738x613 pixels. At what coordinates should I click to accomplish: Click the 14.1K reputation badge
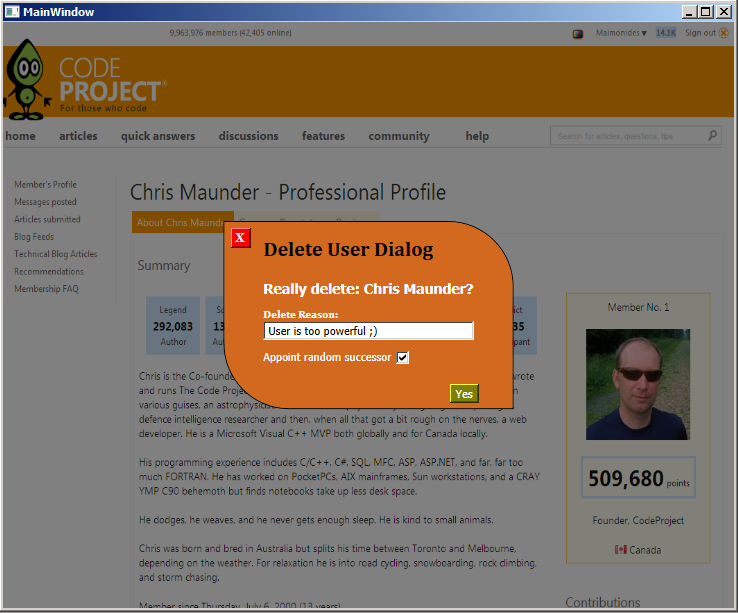tap(666, 33)
